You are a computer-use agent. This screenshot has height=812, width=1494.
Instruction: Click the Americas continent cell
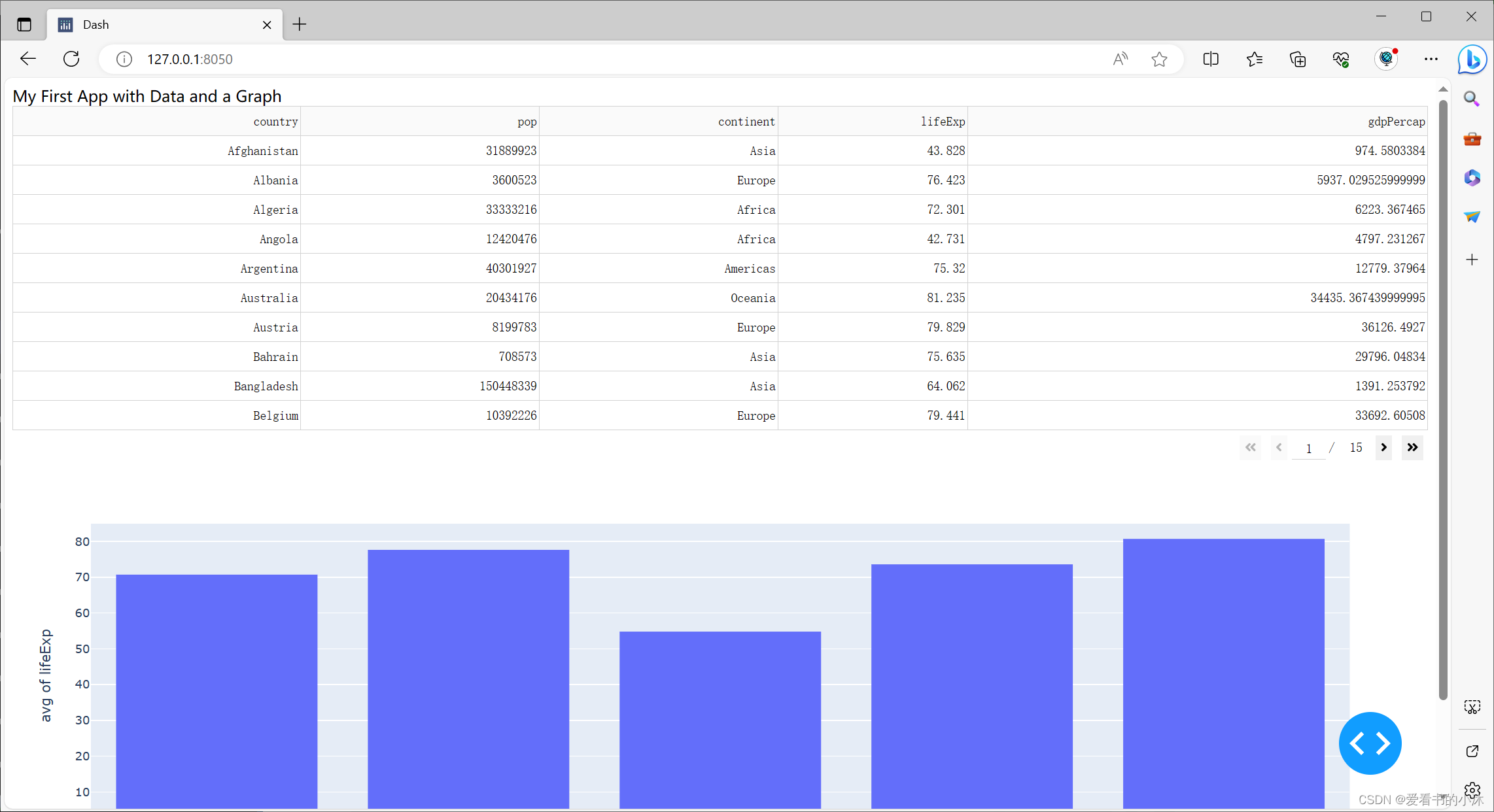[x=659, y=269]
